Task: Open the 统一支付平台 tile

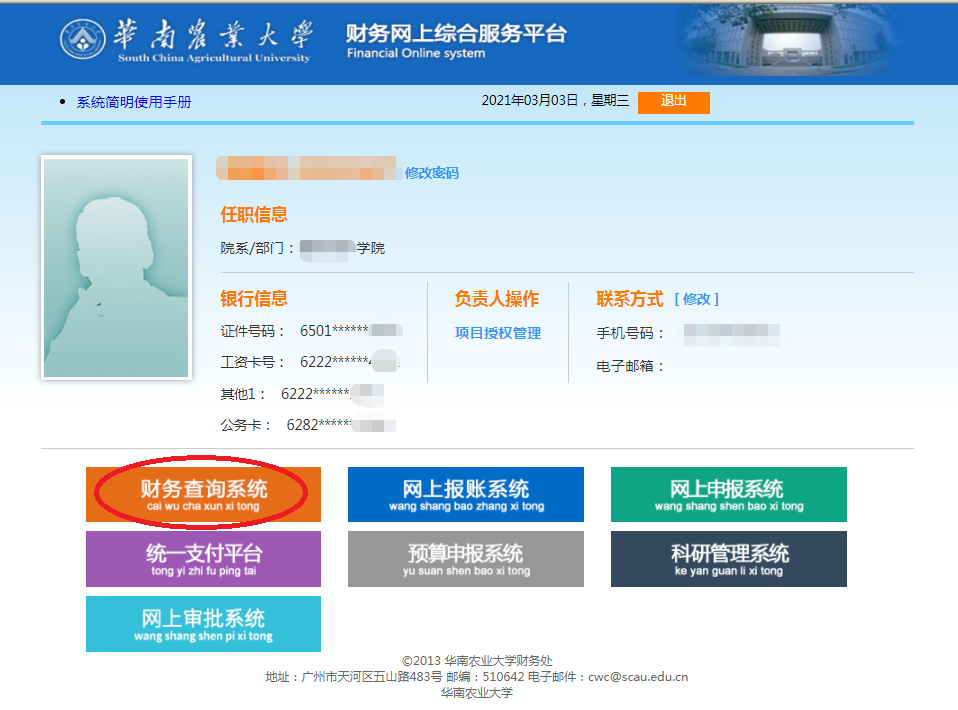Action: point(203,558)
